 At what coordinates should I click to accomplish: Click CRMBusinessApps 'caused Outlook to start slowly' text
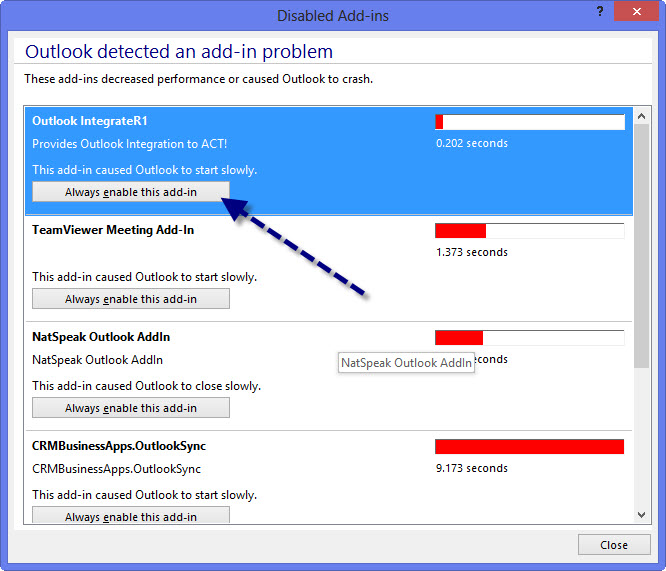tap(144, 495)
